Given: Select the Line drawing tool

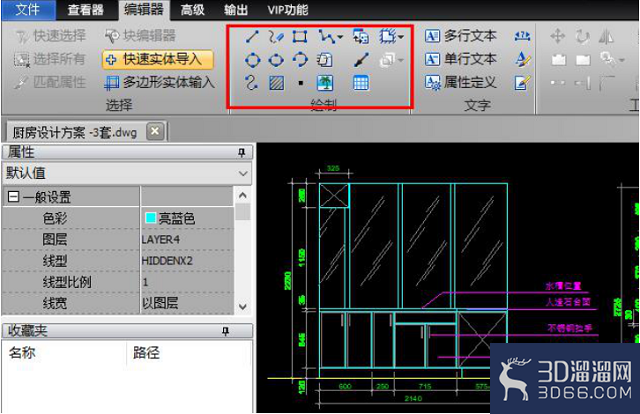Looking at the screenshot, I should click(252, 37).
